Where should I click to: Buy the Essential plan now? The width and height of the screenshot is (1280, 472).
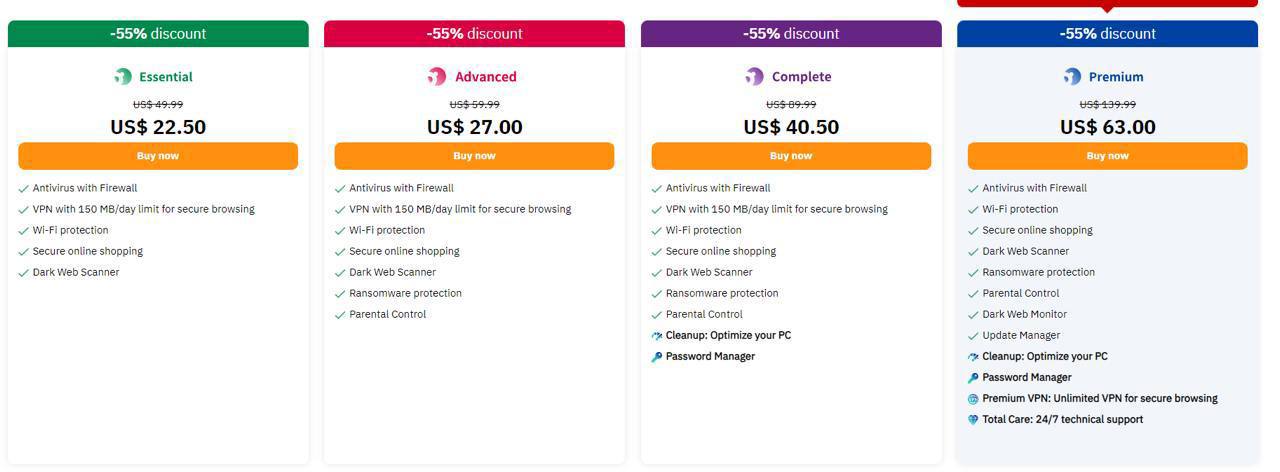tap(158, 156)
